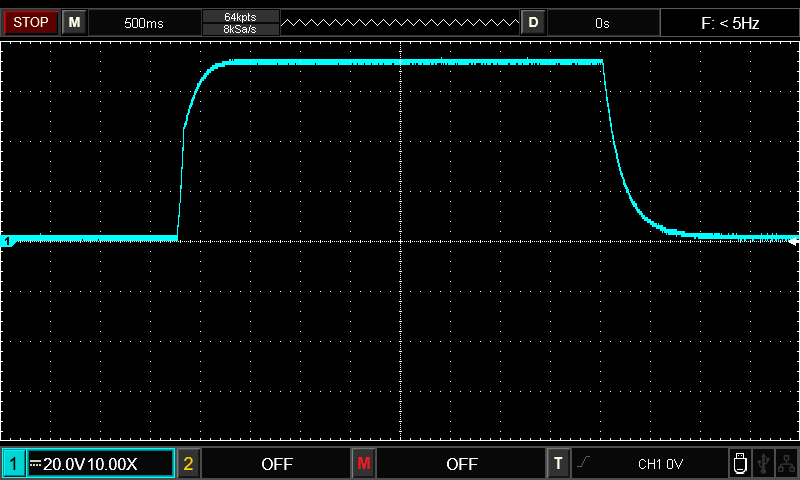Viewport: 800px width, 480px height.
Task: Select the T trigger icon
Action: coord(558,464)
